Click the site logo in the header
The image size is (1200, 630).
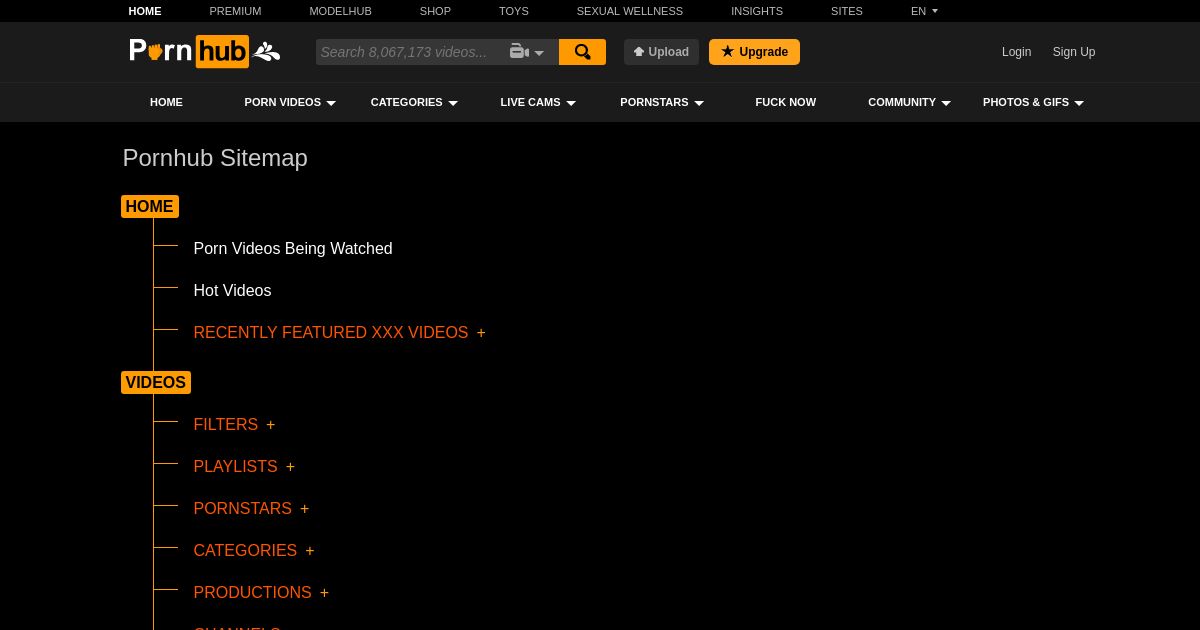[x=204, y=51]
